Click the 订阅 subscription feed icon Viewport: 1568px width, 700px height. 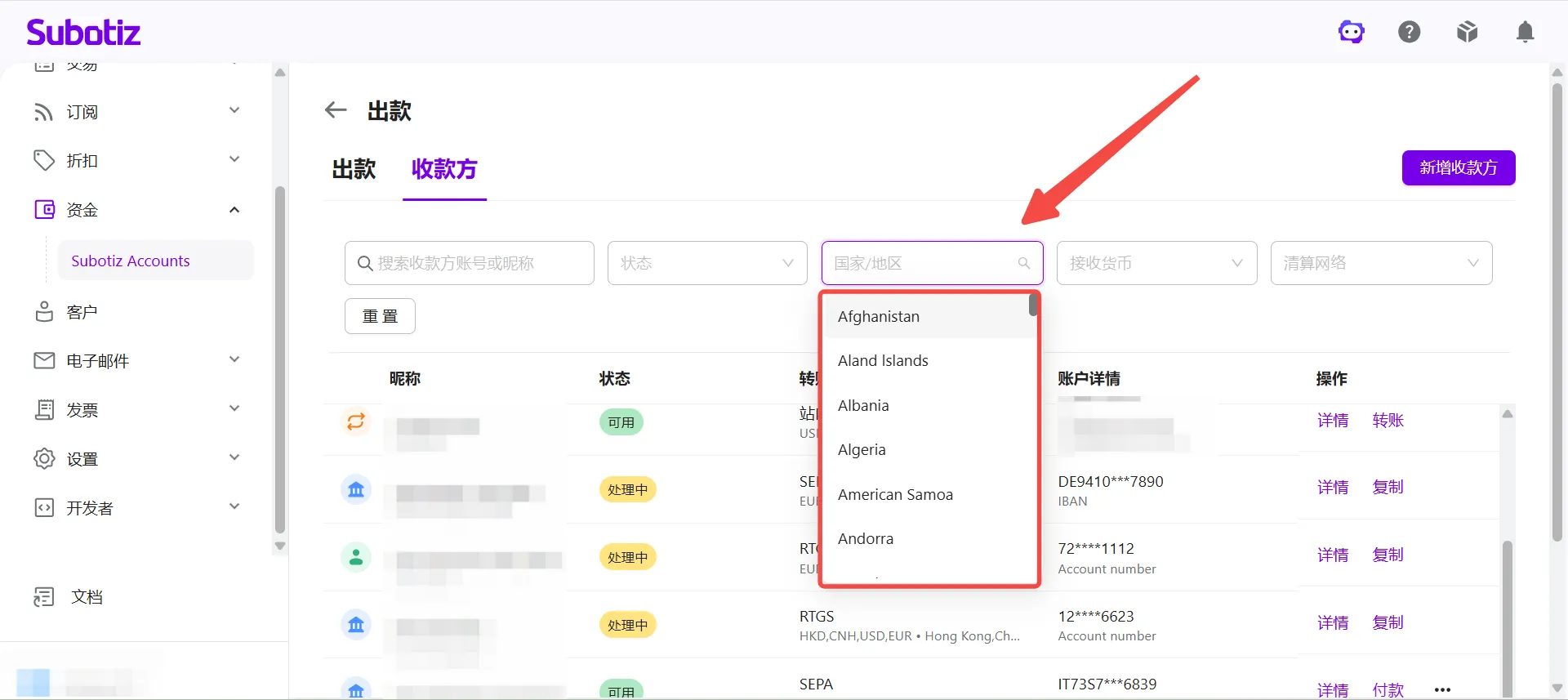(43, 112)
